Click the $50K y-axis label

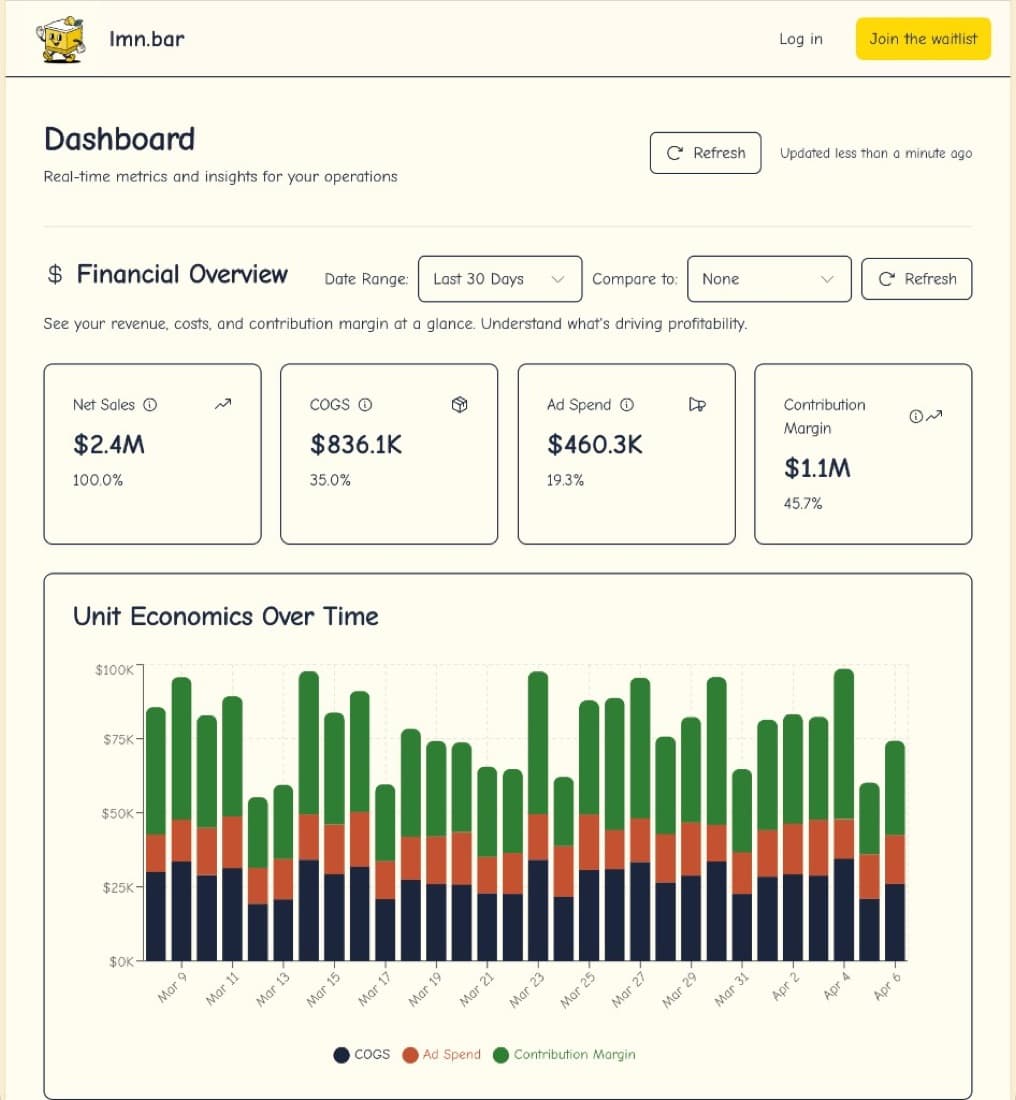tap(117, 814)
